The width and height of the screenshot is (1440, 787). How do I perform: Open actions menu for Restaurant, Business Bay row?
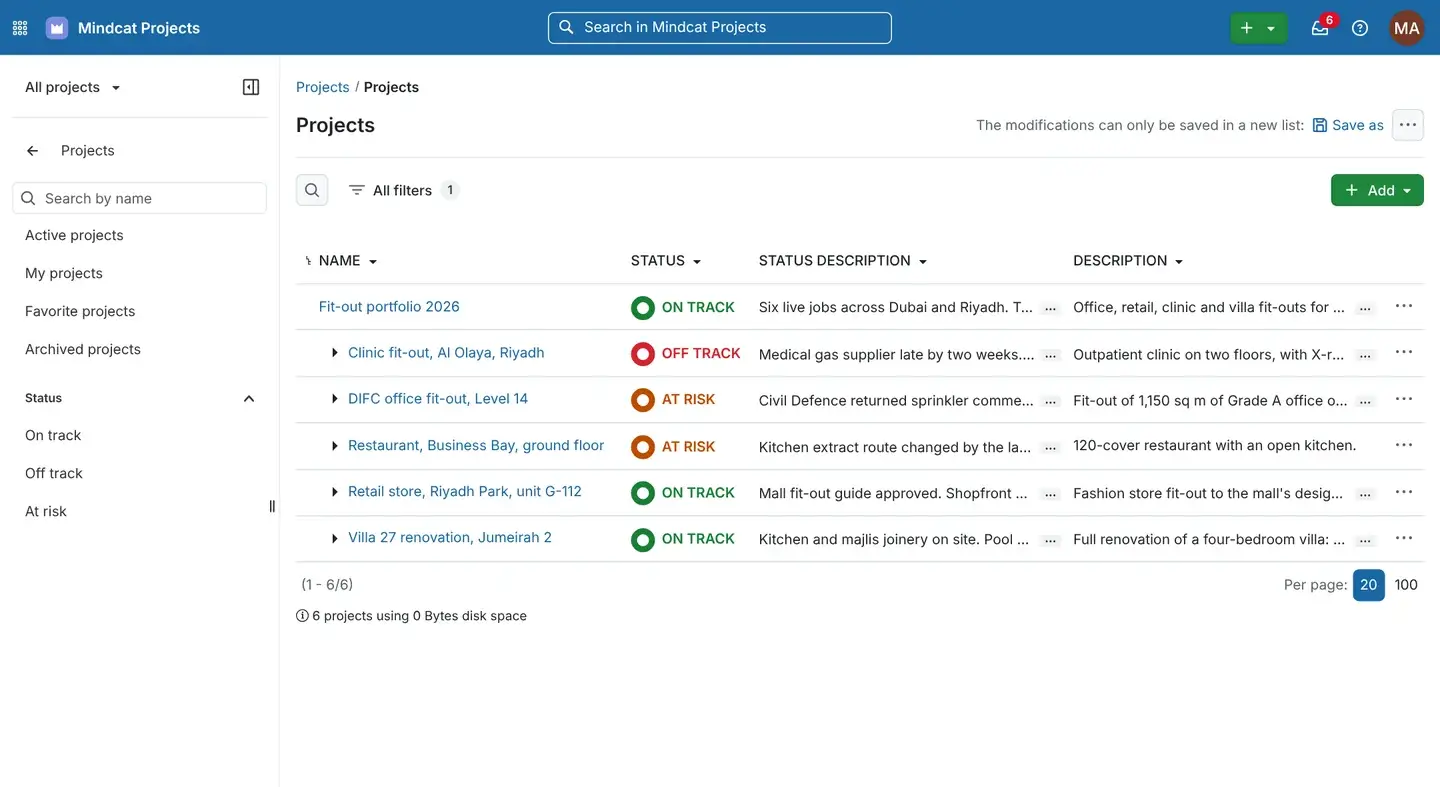pos(1404,445)
